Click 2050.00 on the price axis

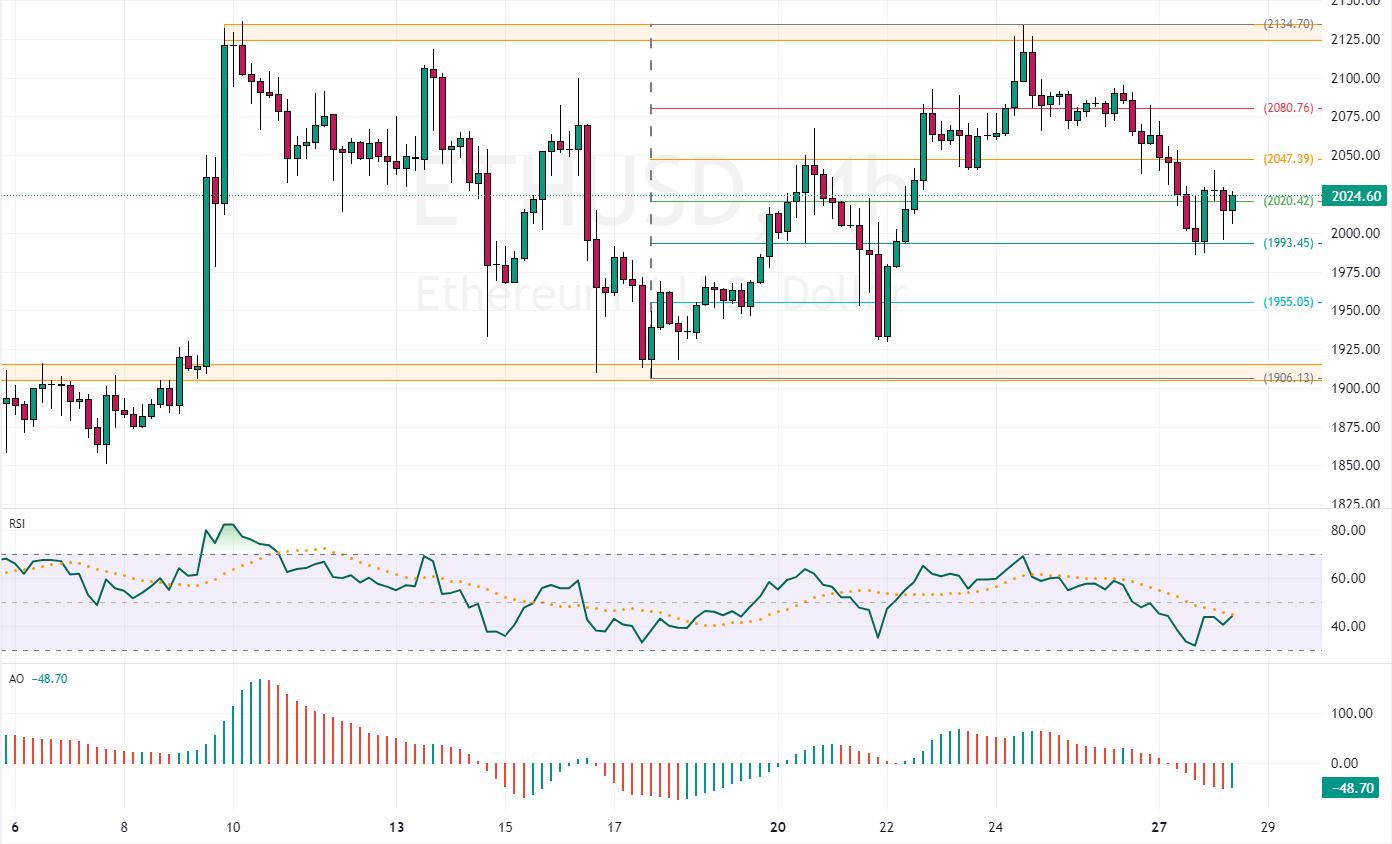(1355, 156)
